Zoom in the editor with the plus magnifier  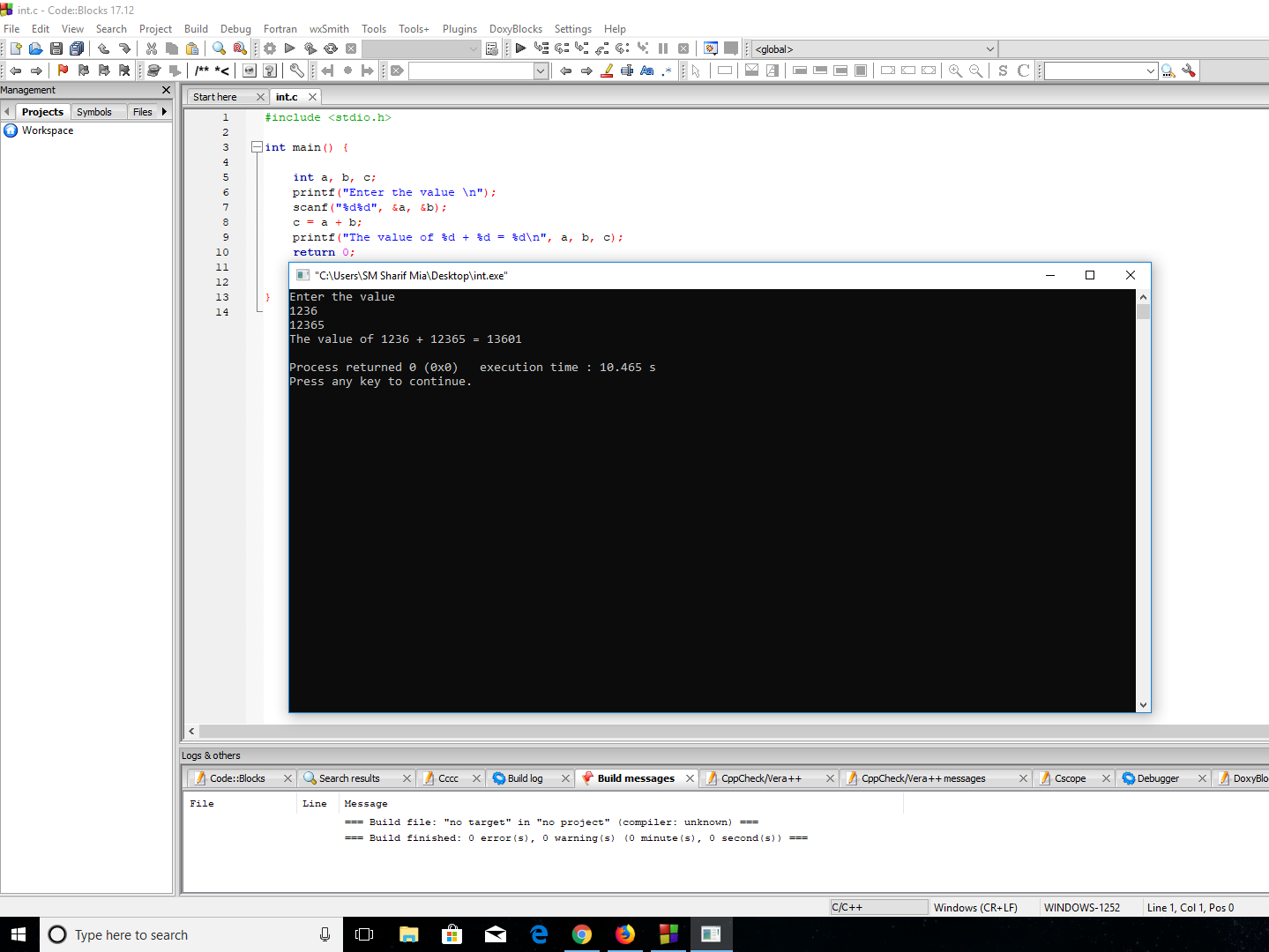[955, 71]
